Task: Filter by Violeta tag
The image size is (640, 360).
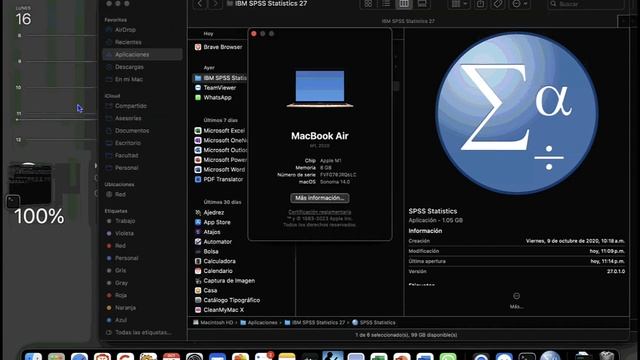Action: pos(124,233)
